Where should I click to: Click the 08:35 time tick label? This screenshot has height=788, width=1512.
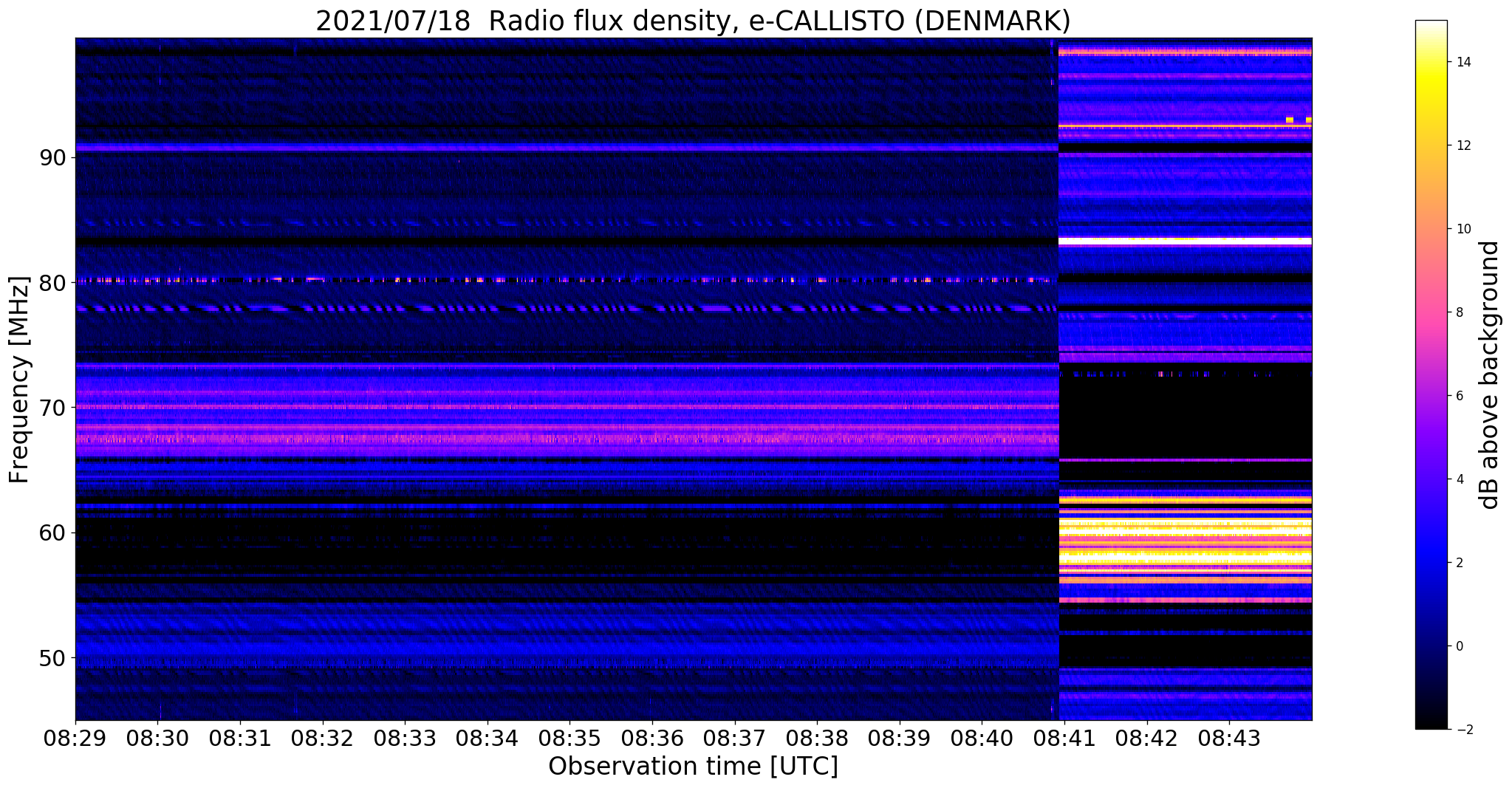pos(569,737)
